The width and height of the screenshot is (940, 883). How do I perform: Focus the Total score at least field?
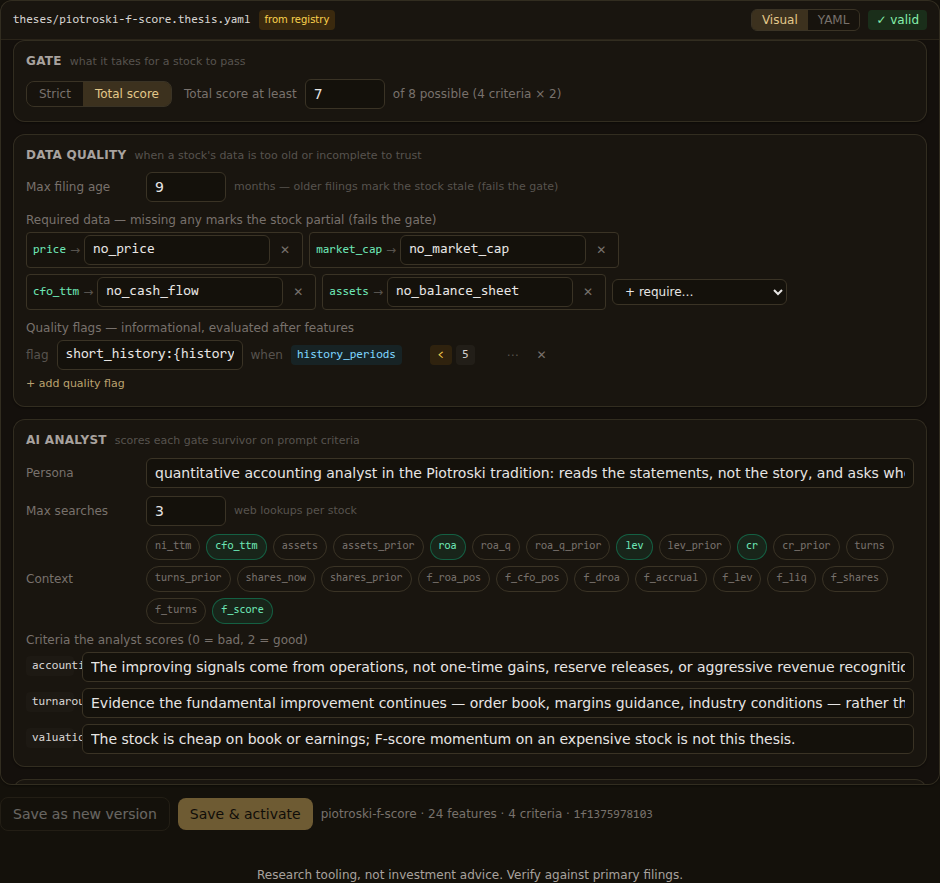point(345,94)
